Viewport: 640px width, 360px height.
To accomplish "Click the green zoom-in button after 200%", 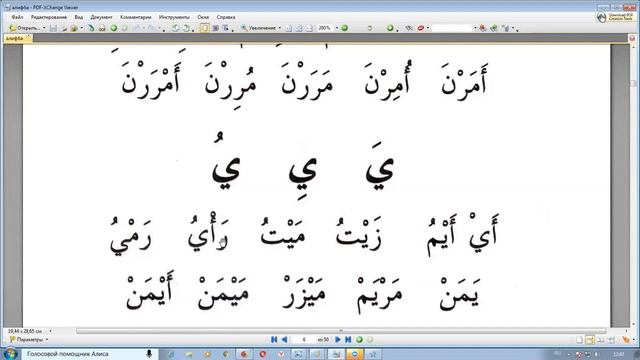I will (x=344, y=28).
